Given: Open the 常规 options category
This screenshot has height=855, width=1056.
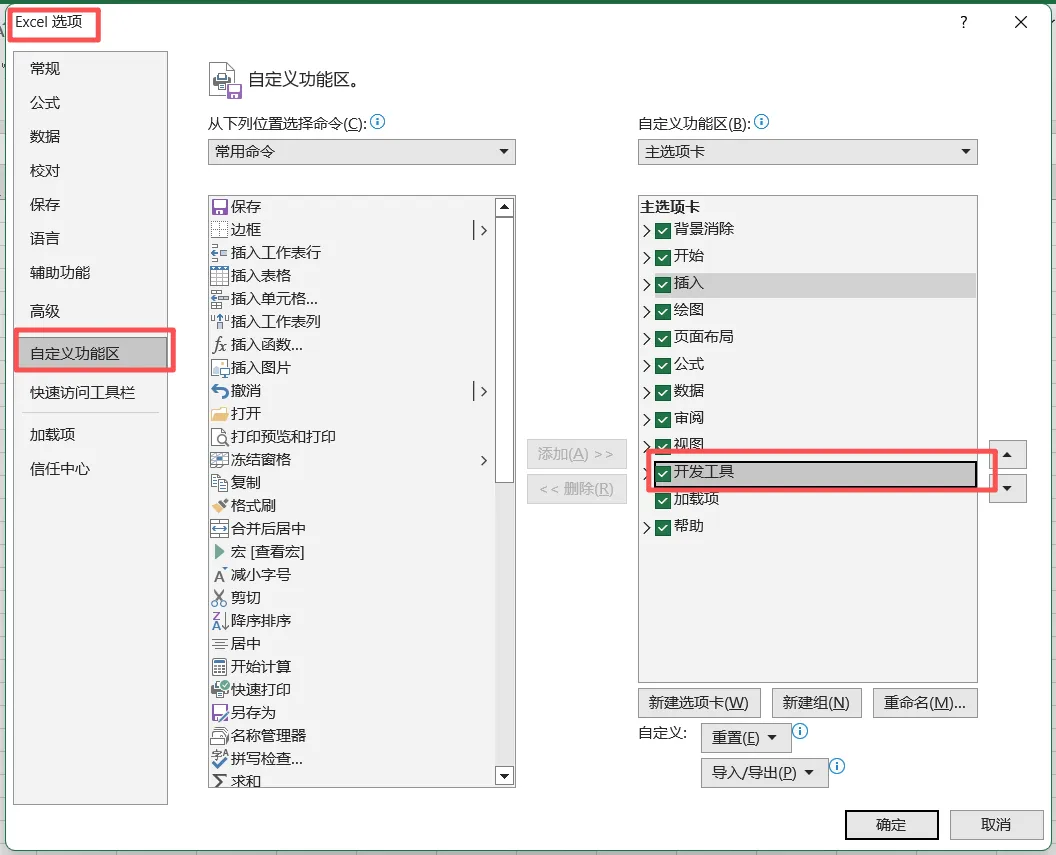Looking at the screenshot, I should tap(90, 69).
